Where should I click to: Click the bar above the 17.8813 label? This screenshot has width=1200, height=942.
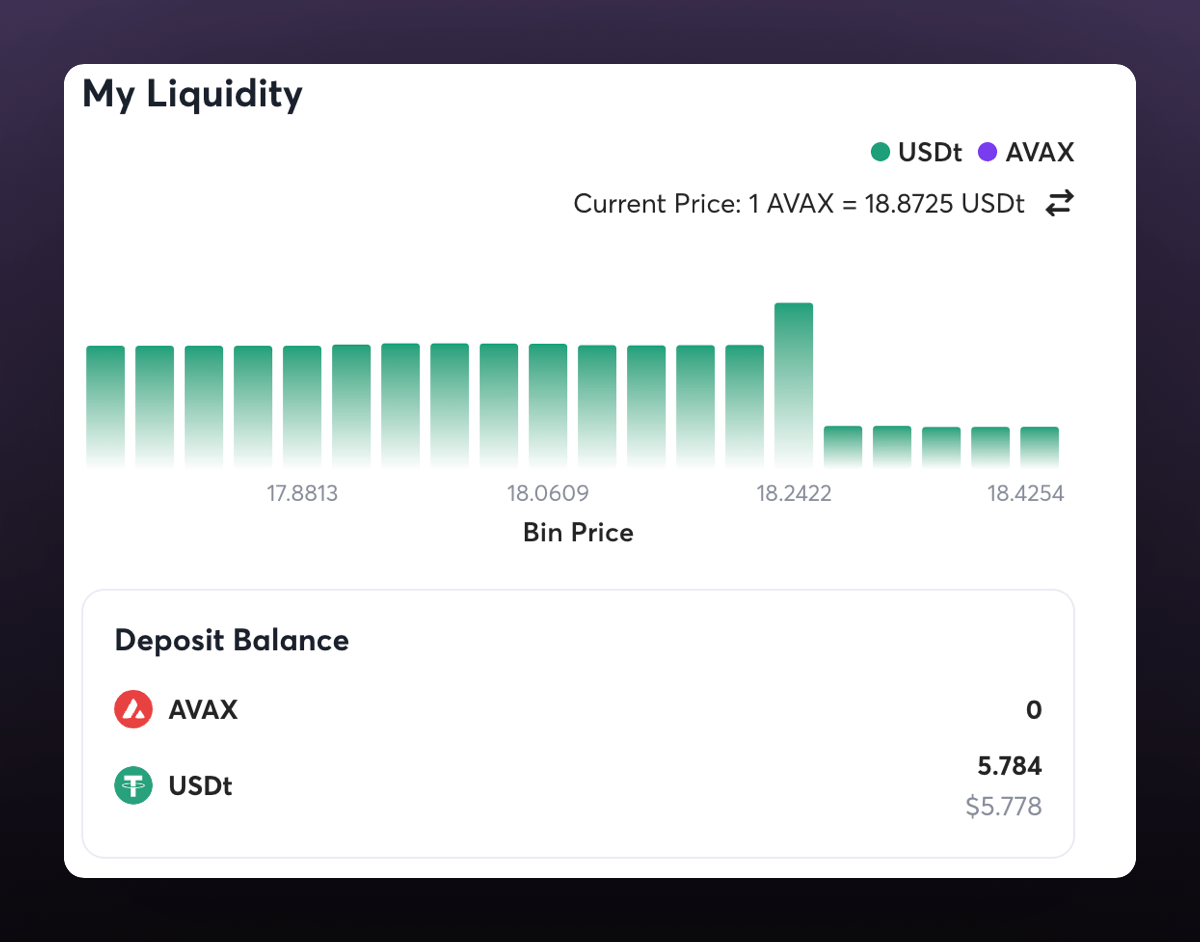302,406
